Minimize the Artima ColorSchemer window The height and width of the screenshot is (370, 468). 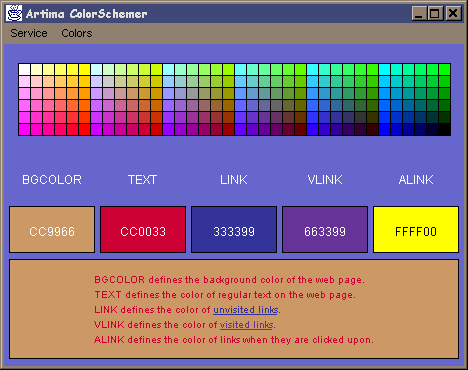(419, 14)
